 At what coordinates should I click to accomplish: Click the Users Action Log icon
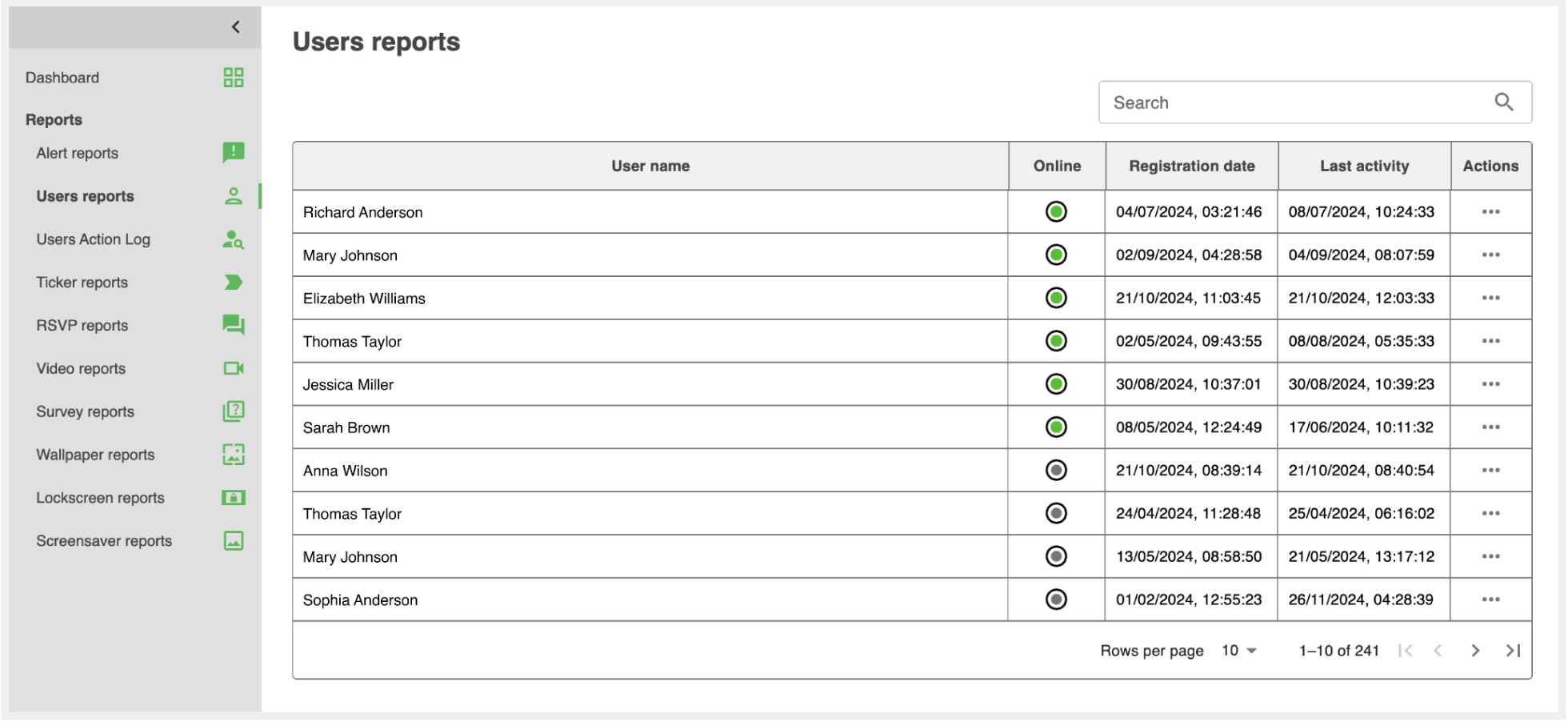(x=233, y=239)
